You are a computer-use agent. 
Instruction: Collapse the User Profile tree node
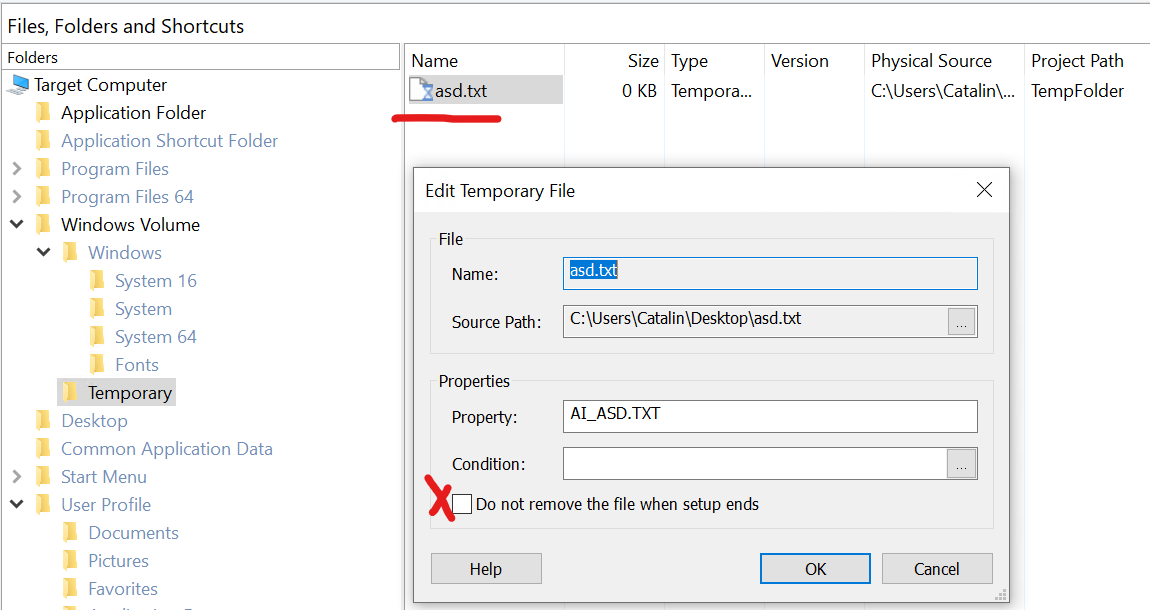17,505
